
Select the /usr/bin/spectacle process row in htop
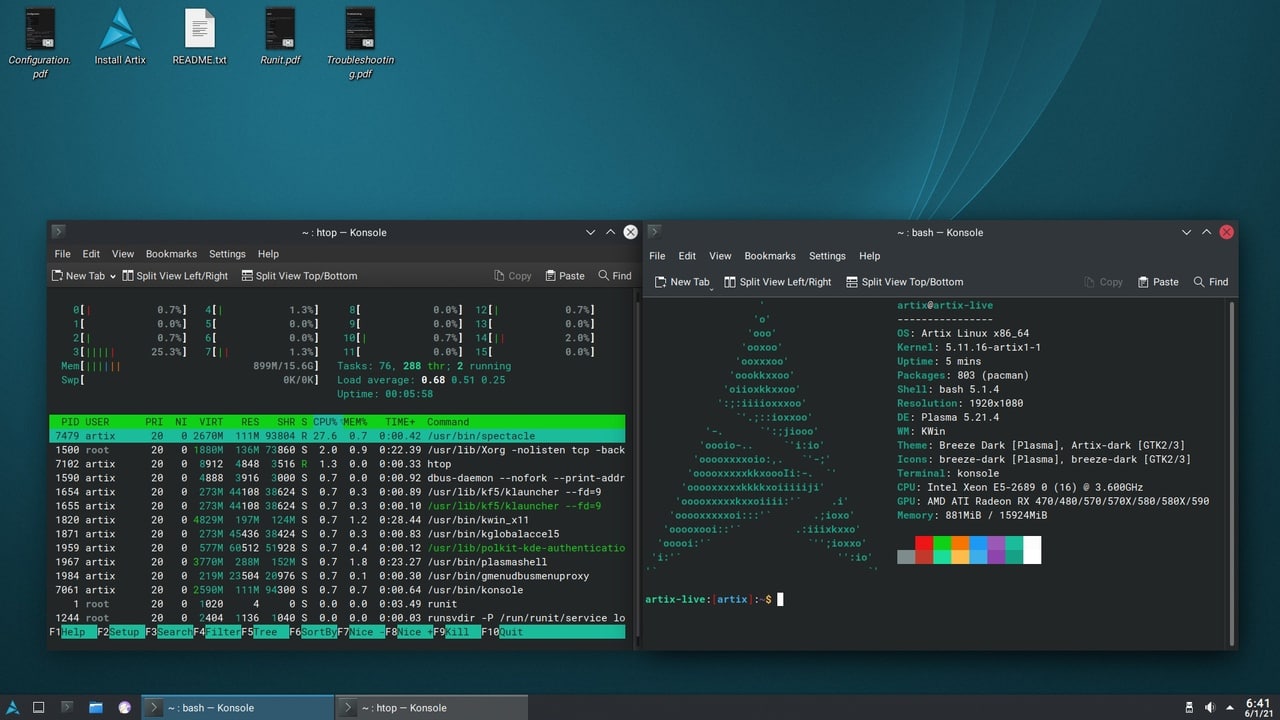point(337,436)
